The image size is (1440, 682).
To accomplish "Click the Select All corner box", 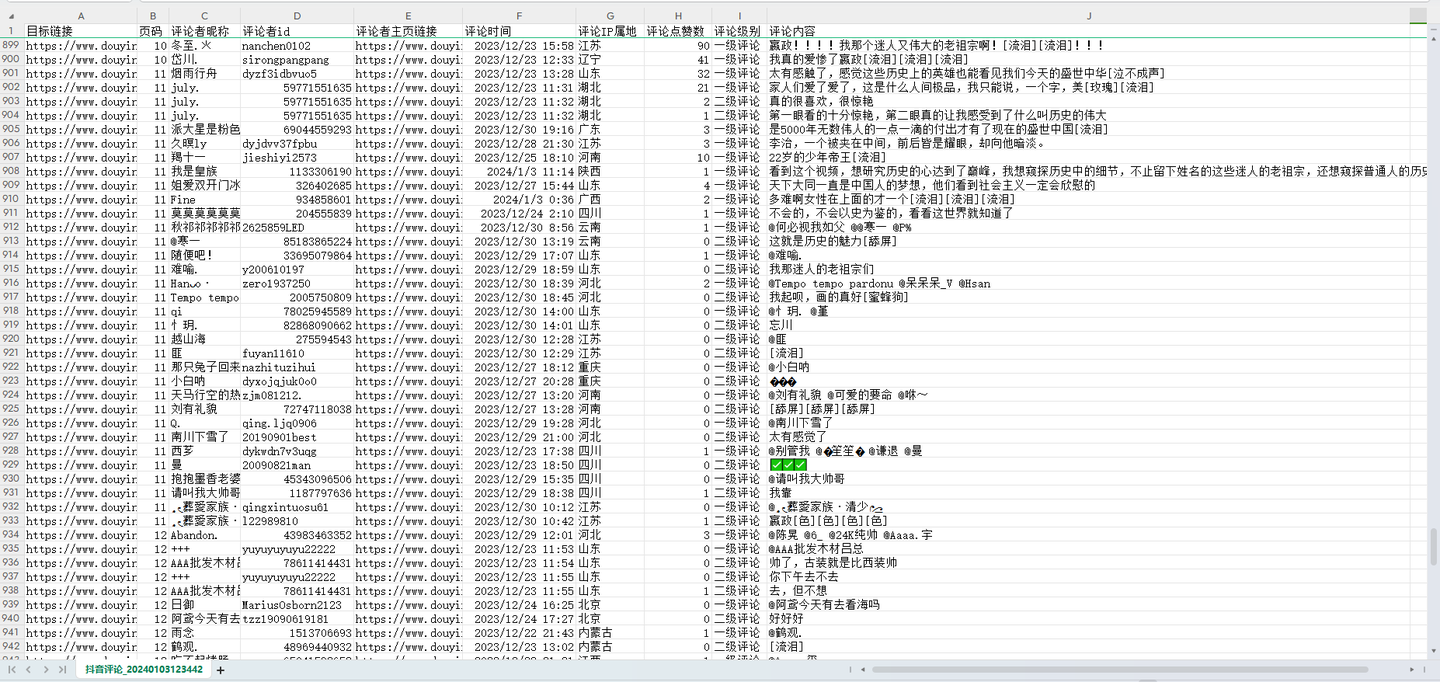I will (12, 16).
